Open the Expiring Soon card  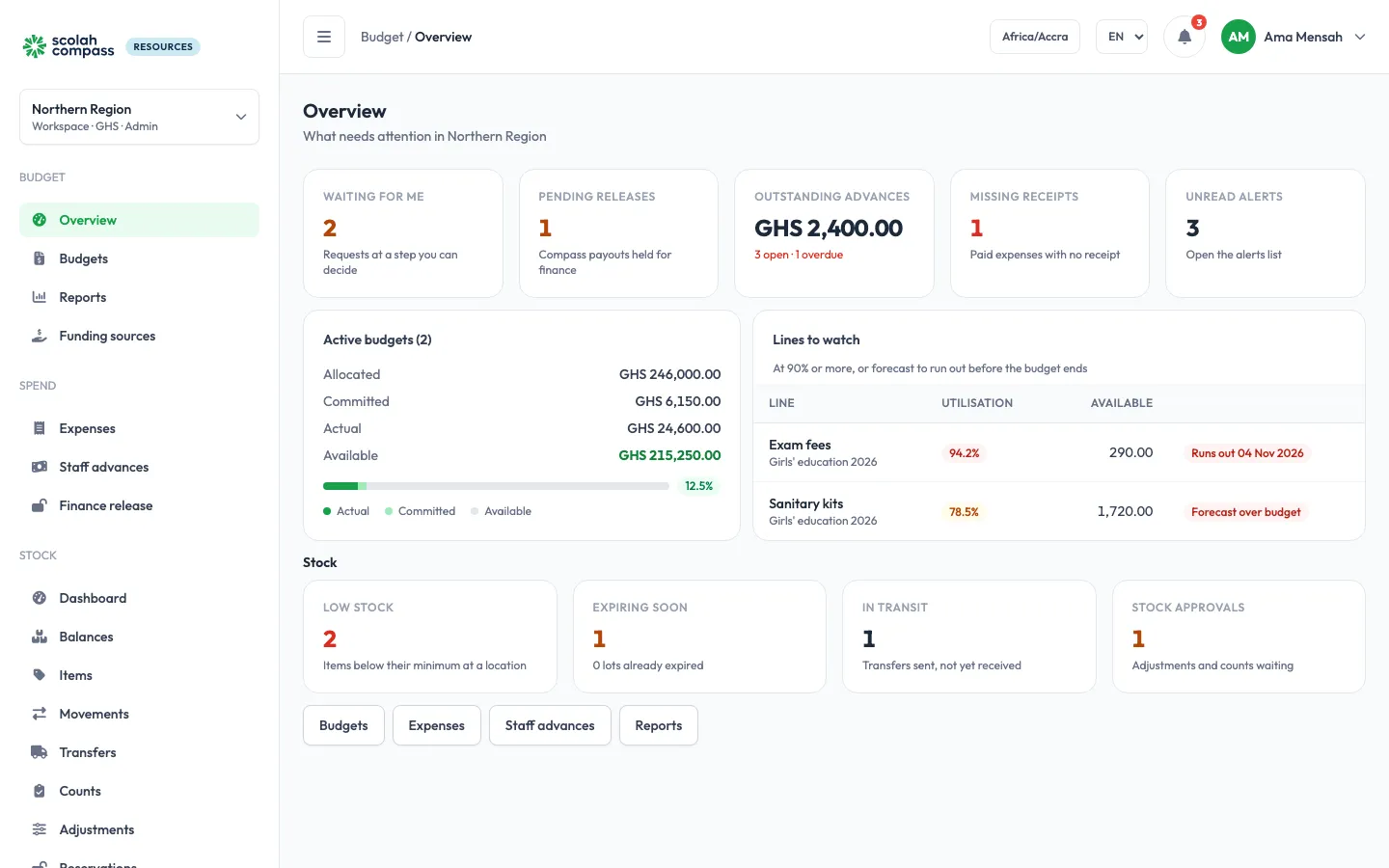coord(699,637)
